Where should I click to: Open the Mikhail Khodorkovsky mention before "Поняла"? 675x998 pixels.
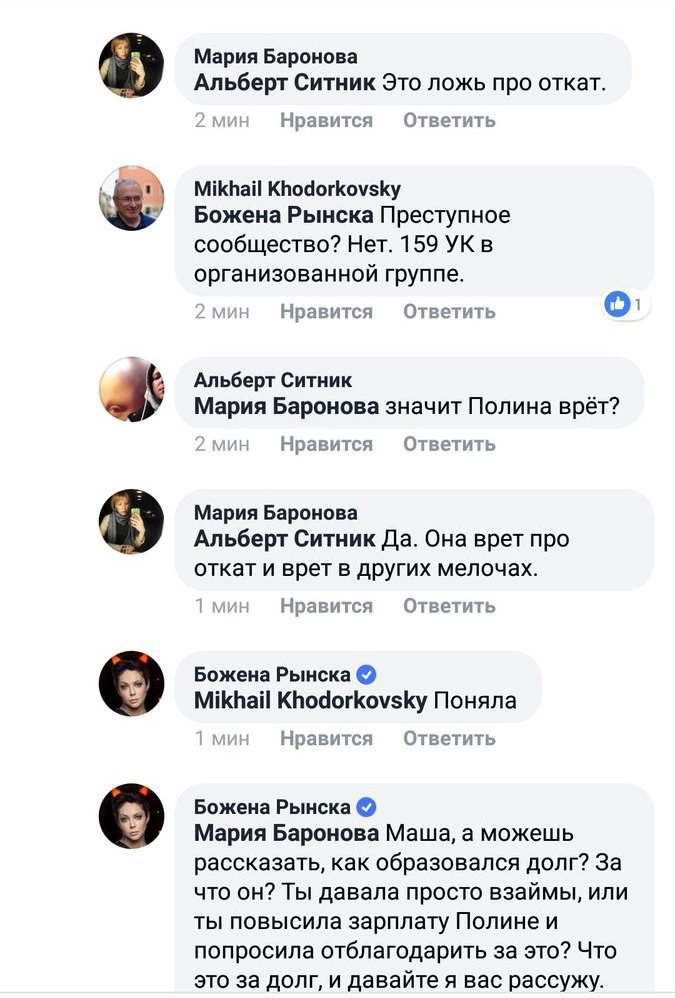click(310, 701)
